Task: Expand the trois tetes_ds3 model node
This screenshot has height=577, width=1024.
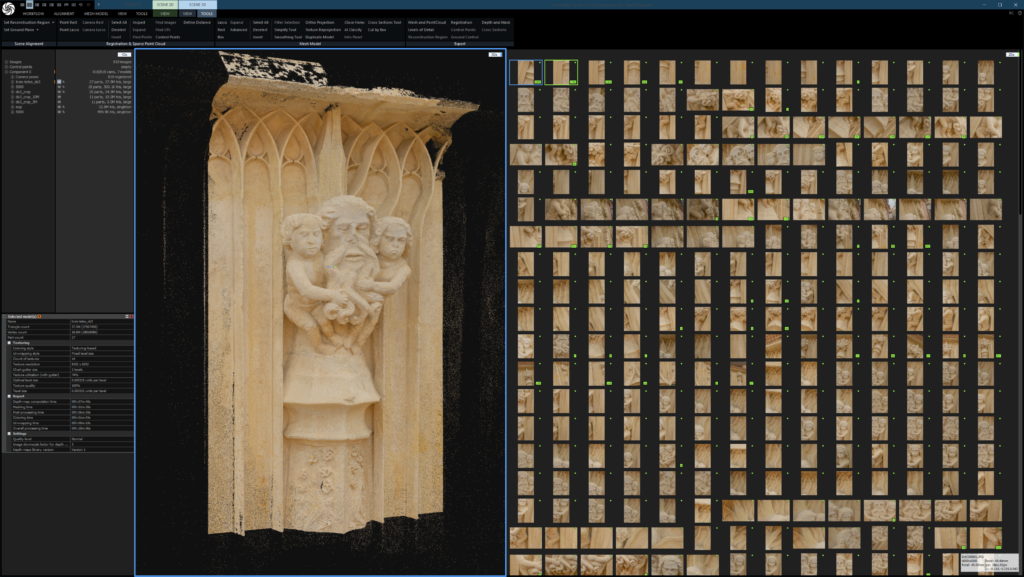Action: pyautogui.click(x=12, y=82)
